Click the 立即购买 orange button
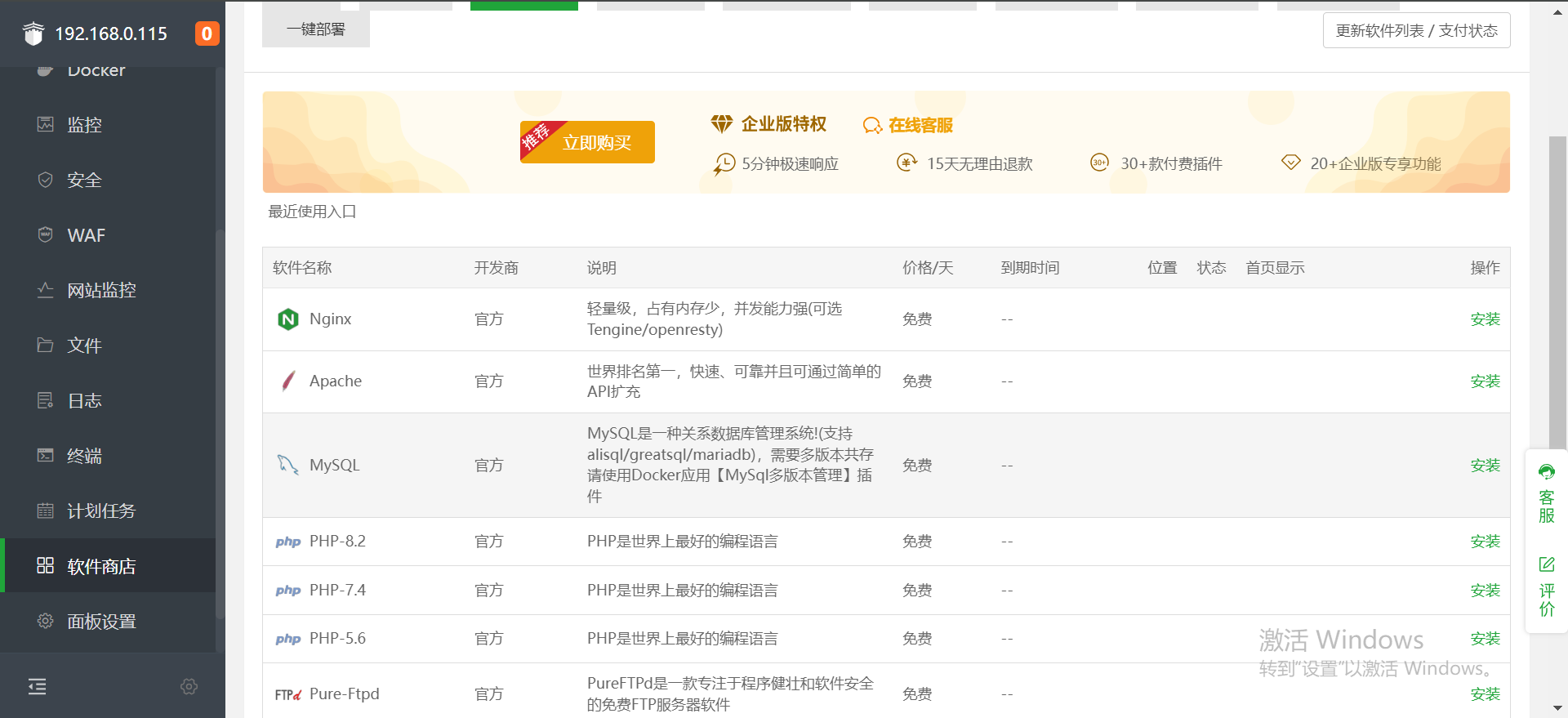 (x=587, y=142)
